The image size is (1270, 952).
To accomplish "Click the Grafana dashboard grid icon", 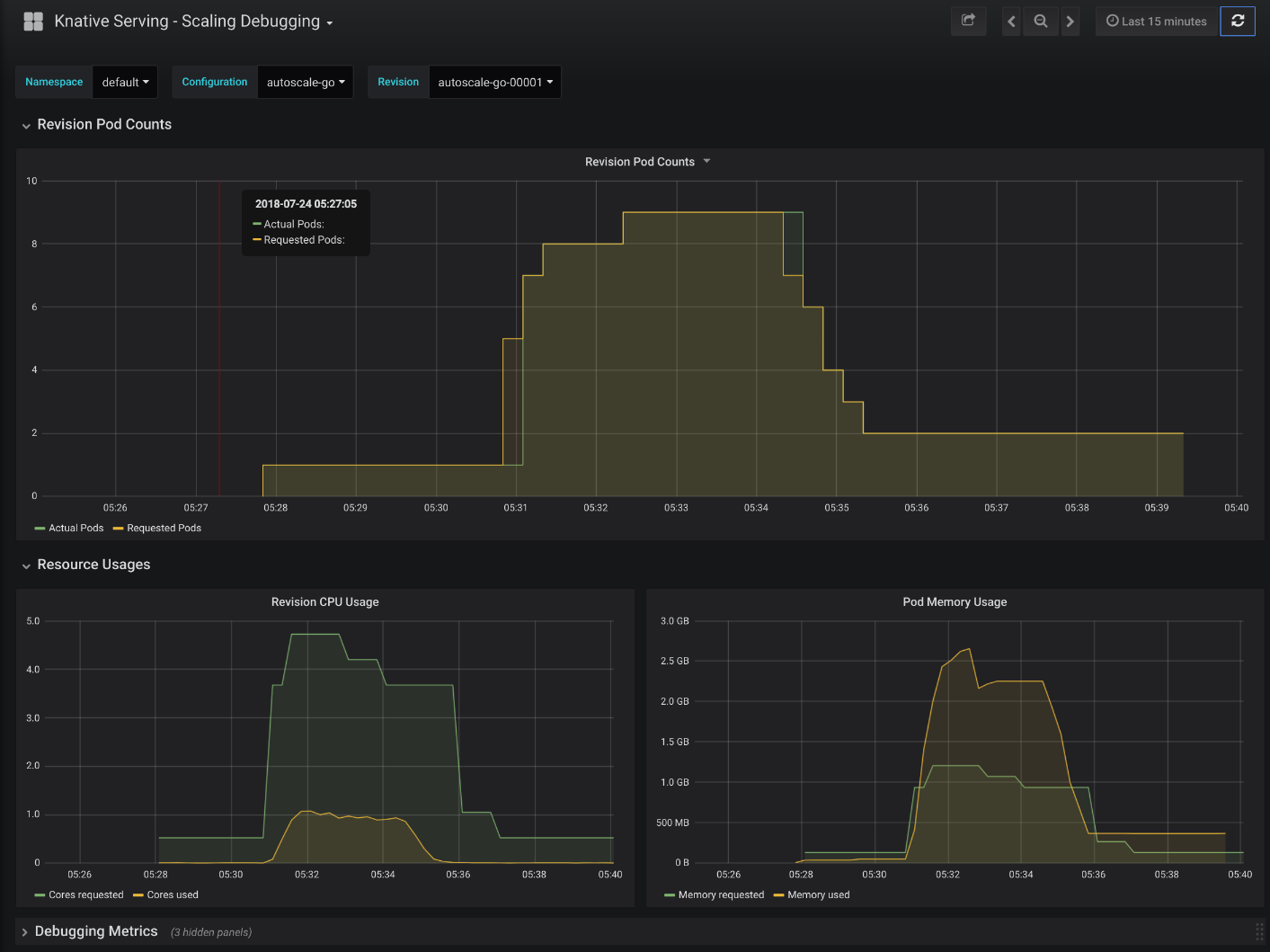I will (33, 22).
